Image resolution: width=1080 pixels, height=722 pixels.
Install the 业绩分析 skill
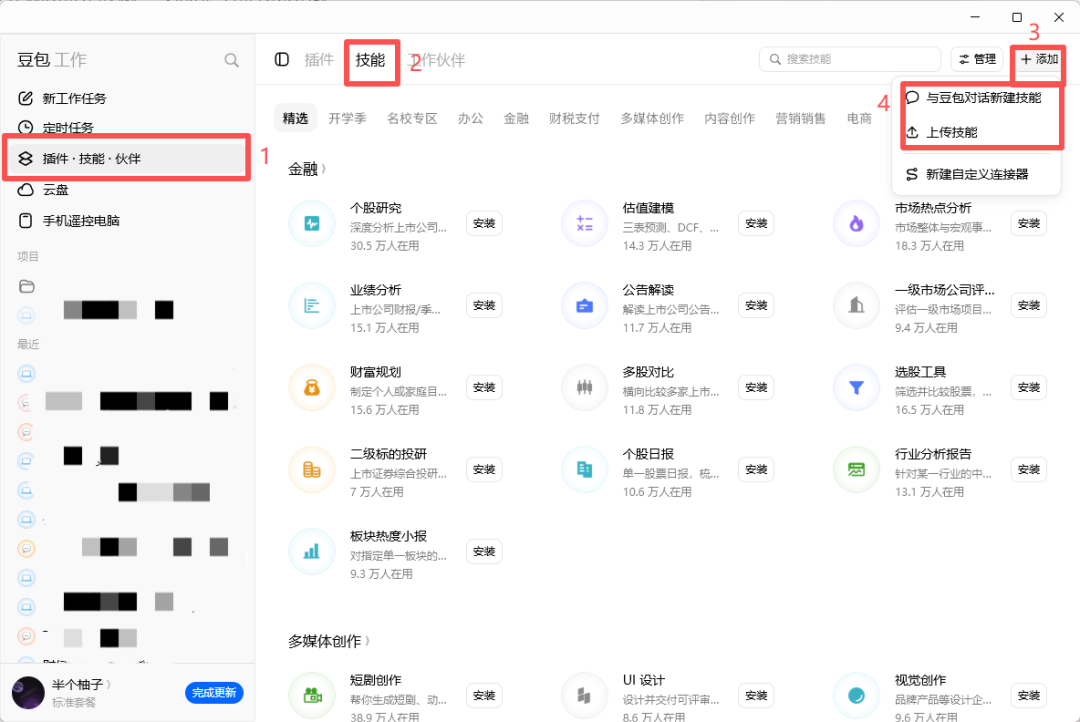coord(484,305)
